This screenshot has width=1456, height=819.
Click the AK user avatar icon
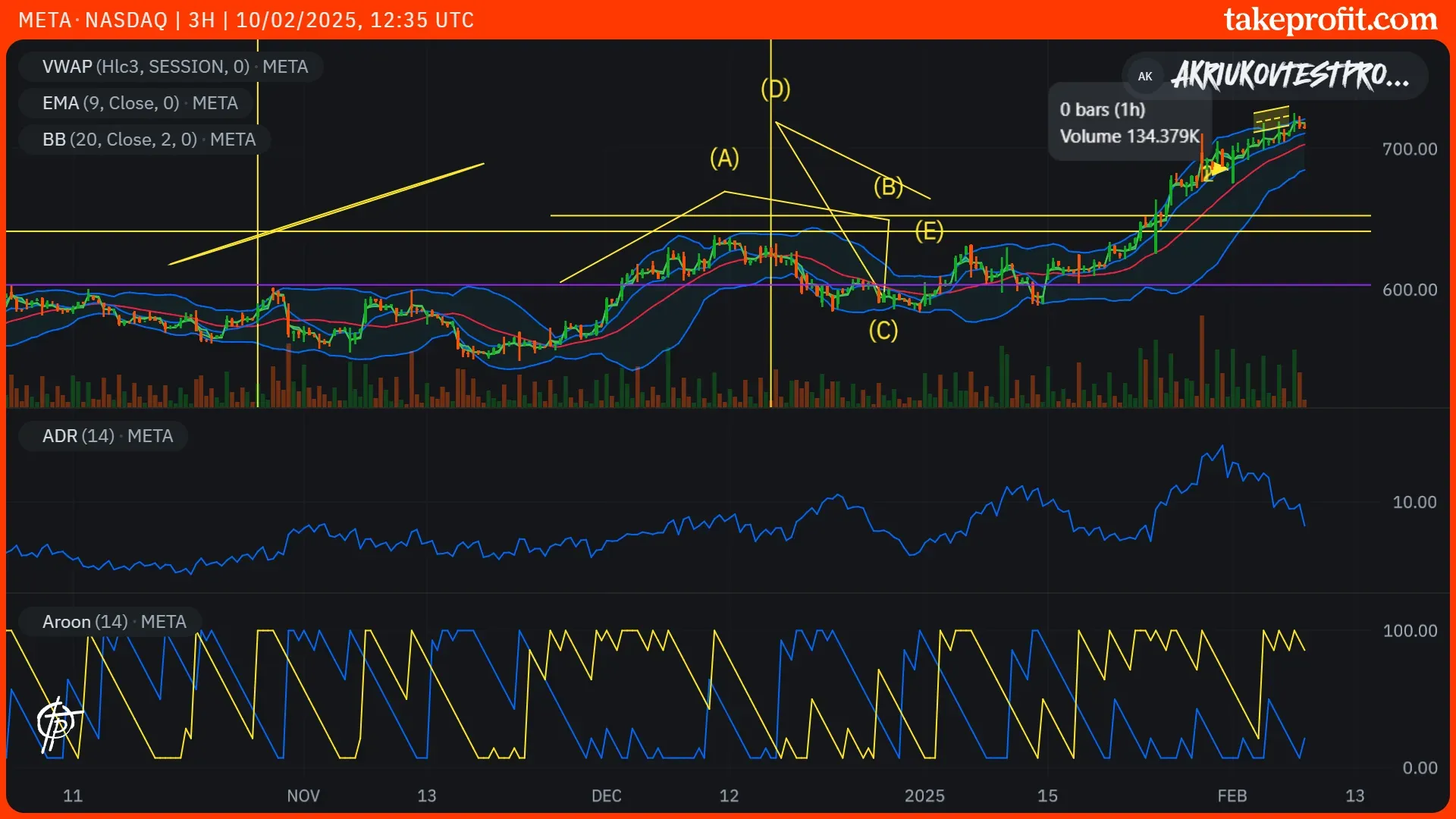tap(1145, 76)
